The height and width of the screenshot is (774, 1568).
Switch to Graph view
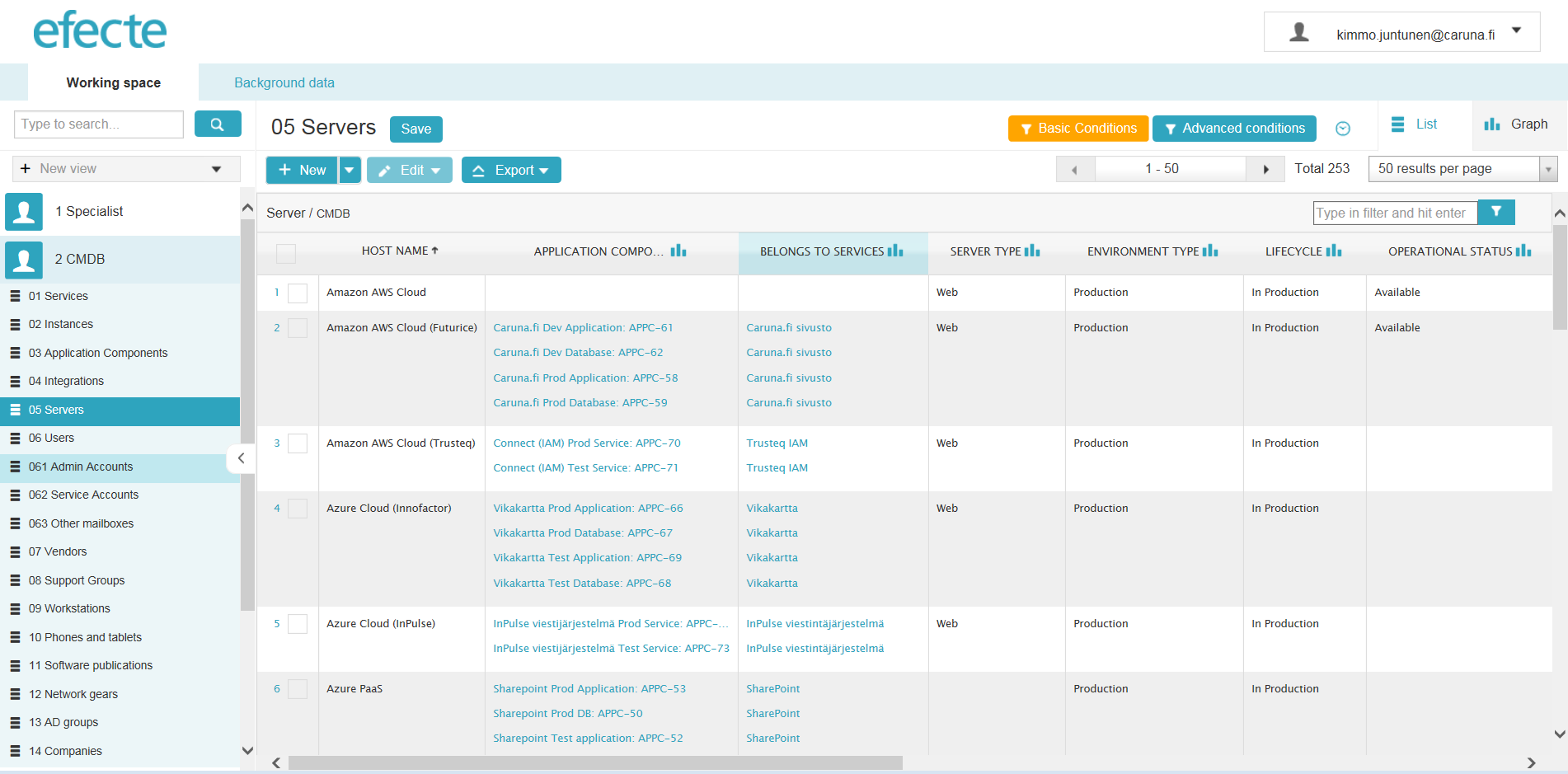pos(1516,124)
